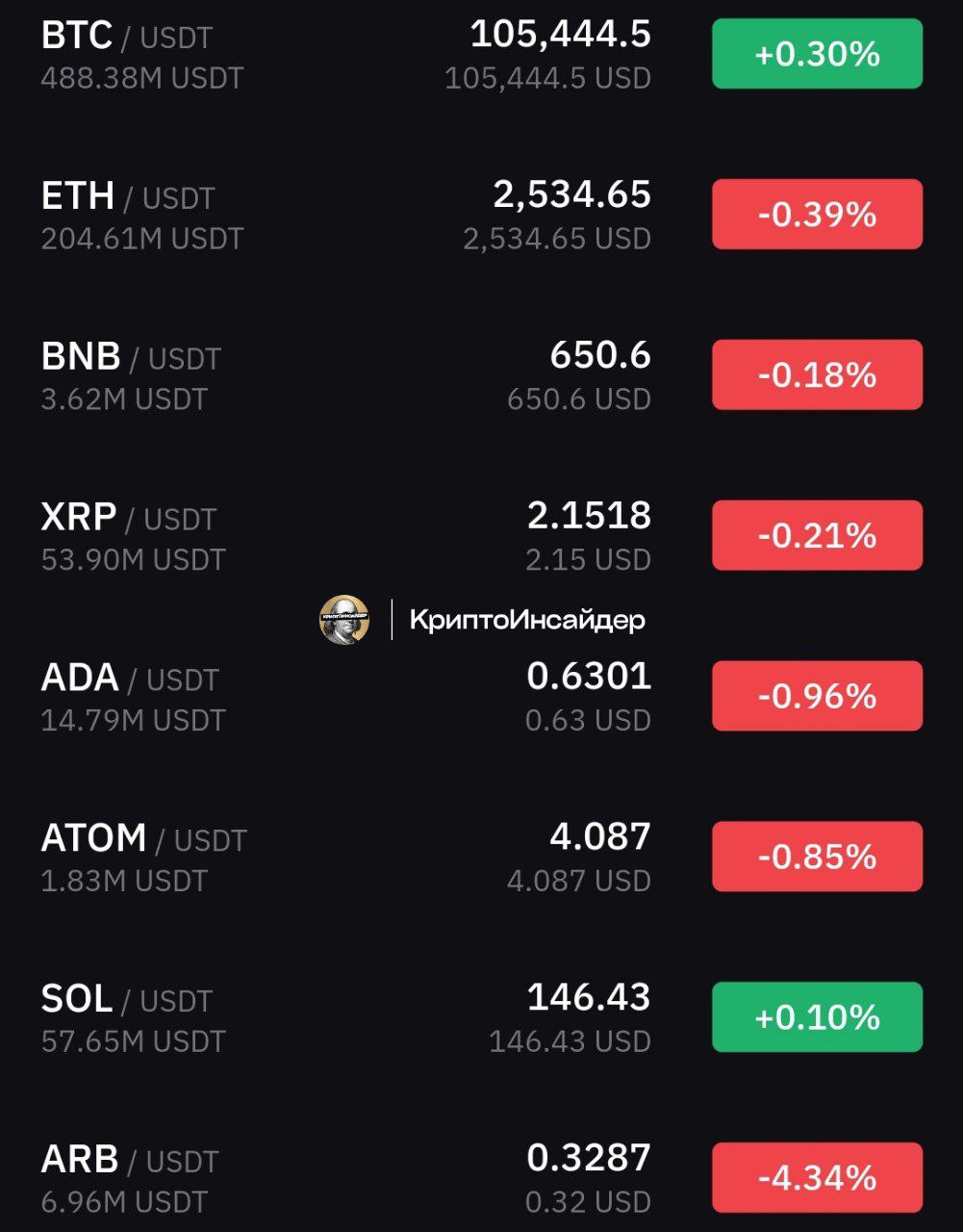963x1232 pixels.
Task: Open the BTC / USDT pair row
Action: [x=481, y=54]
